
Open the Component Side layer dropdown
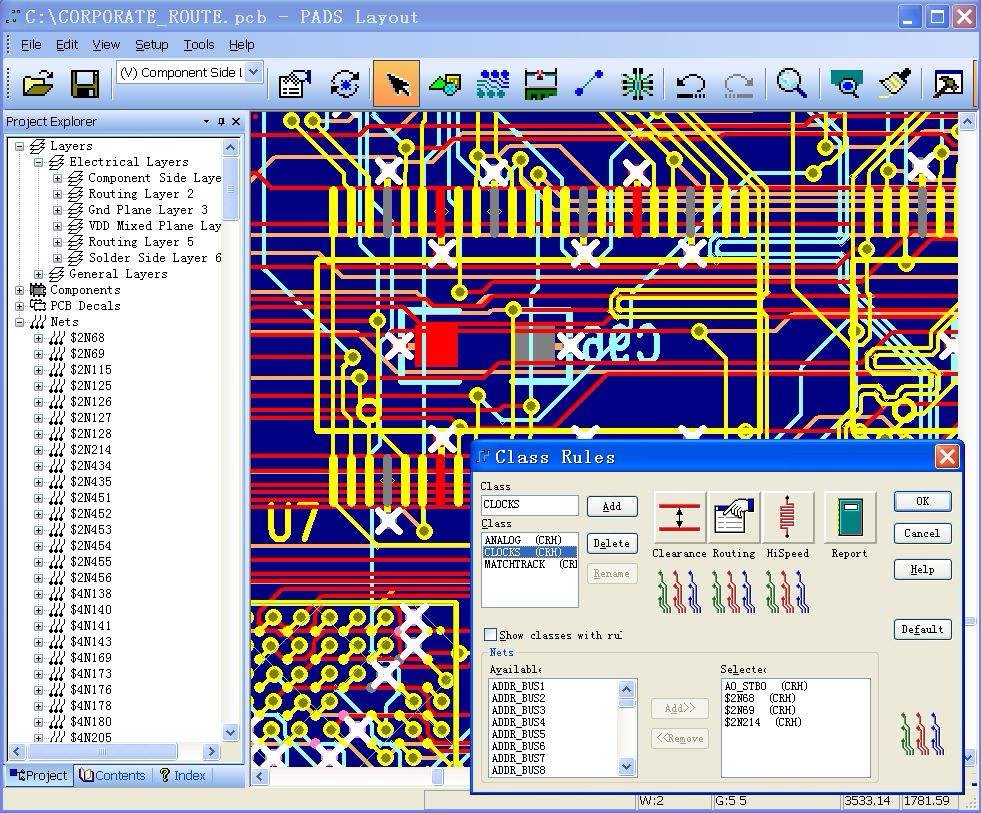[190, 73]
